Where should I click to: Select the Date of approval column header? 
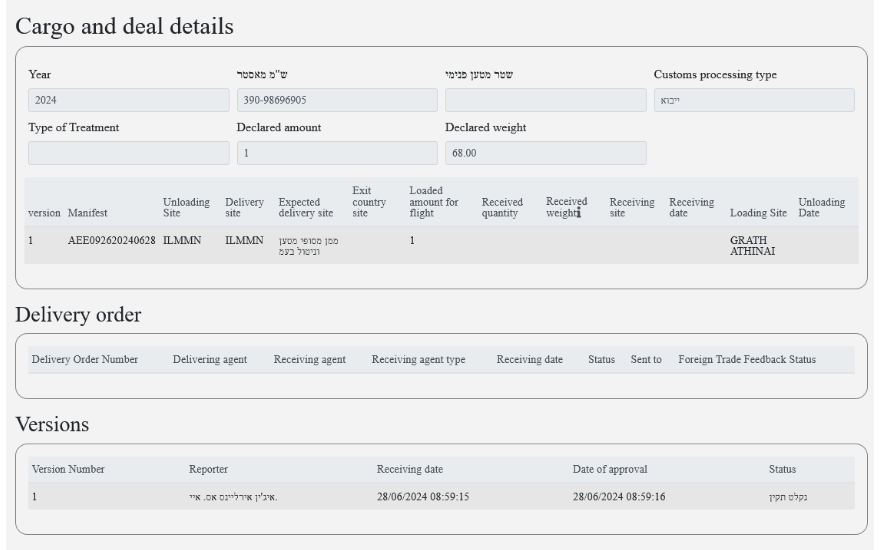[x=611, y=469]
